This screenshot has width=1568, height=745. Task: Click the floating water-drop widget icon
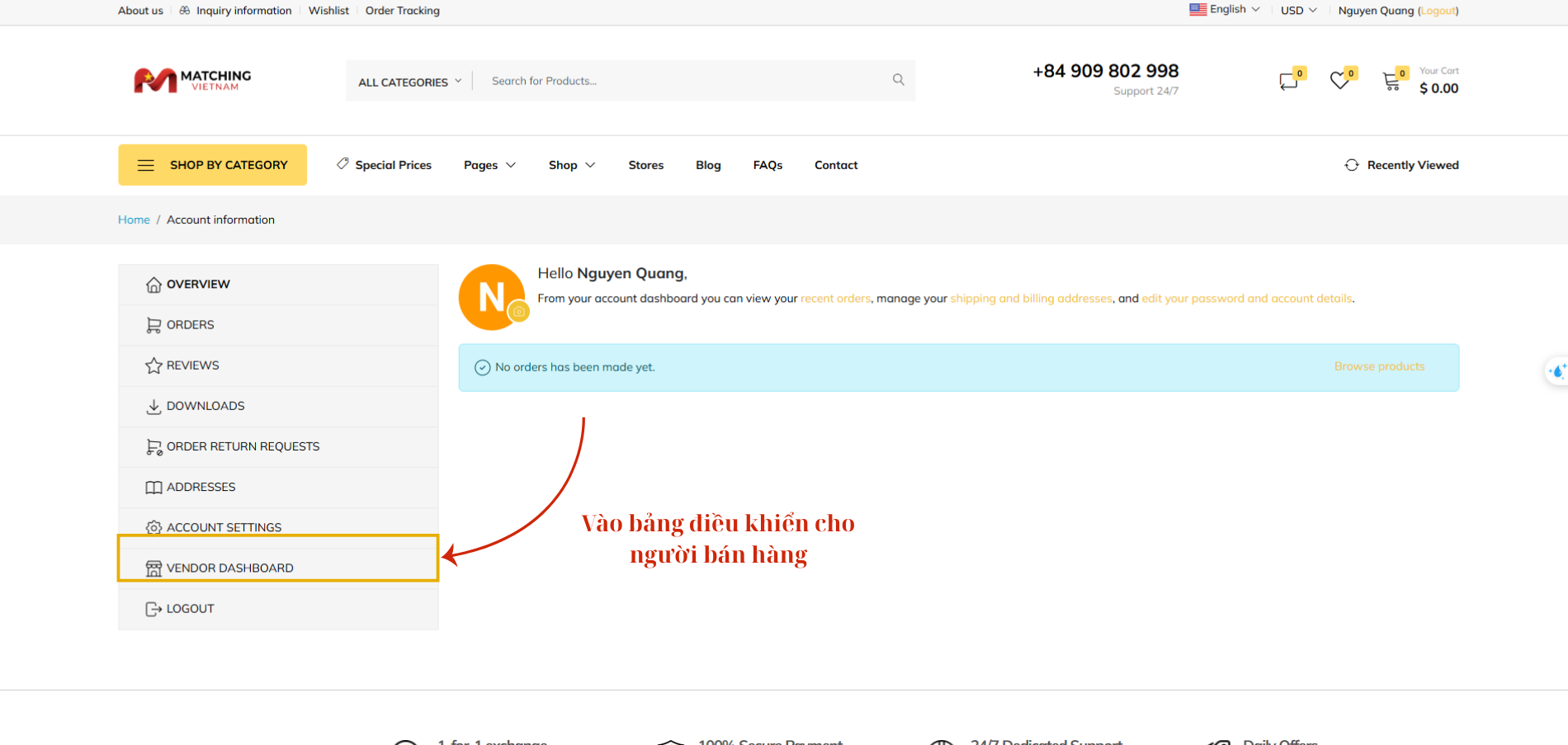click(x=1556, y=371)
